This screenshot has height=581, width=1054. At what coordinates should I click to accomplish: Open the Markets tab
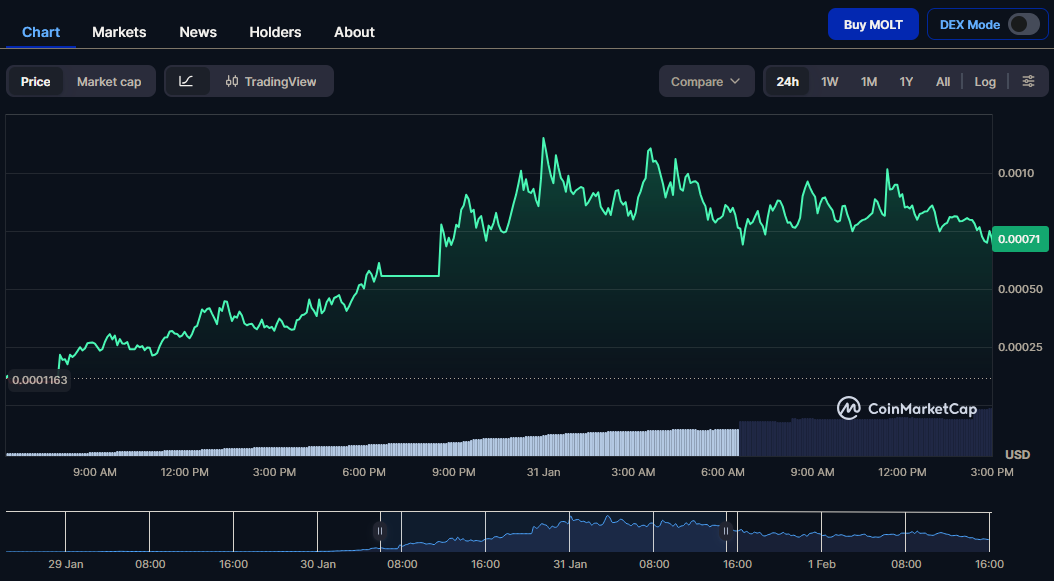pyautogui.click(x=119, y=32)
